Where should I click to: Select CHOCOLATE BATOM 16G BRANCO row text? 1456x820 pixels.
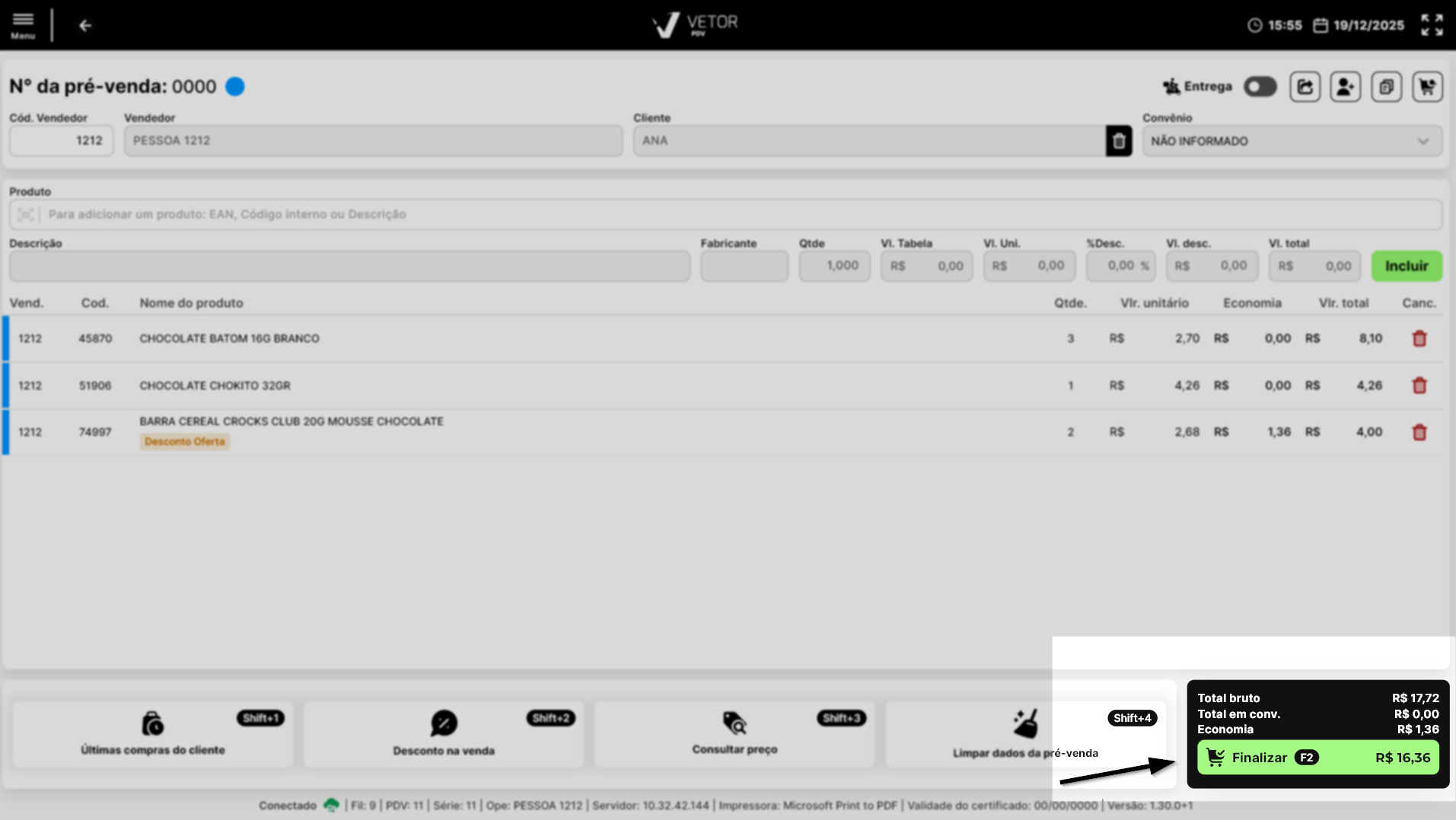tap(229, 338)
